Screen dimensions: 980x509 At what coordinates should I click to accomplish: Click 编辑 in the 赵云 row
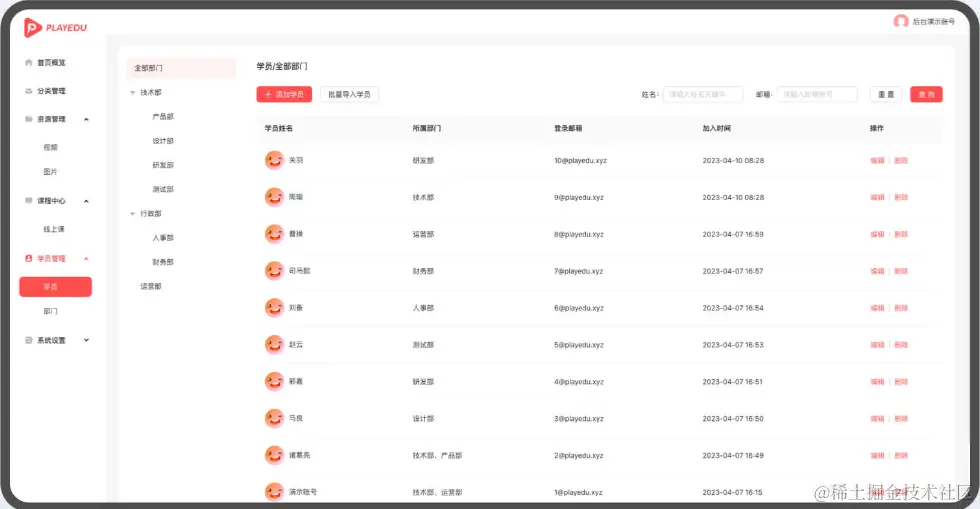(878, 345)
